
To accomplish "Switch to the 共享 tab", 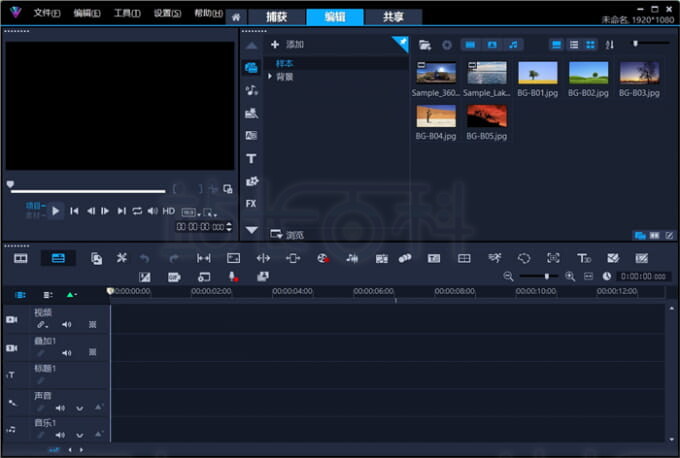I will [x=394, y=17].
